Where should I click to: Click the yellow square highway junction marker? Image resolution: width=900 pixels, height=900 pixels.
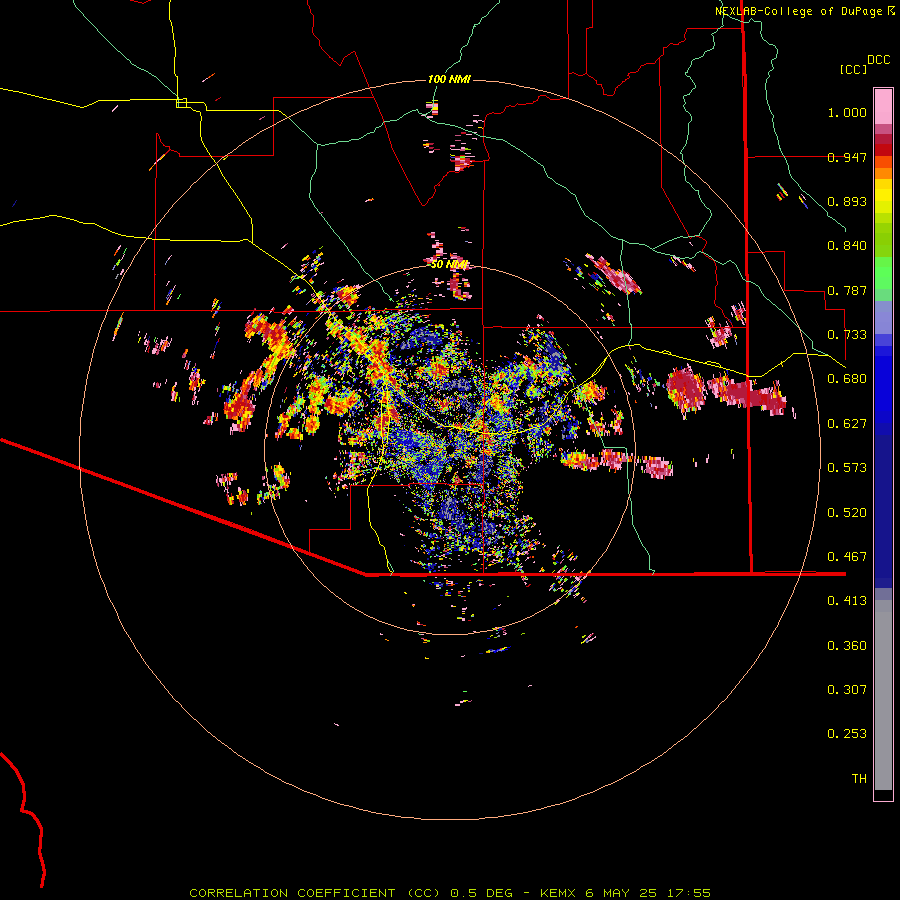point(181,103)
